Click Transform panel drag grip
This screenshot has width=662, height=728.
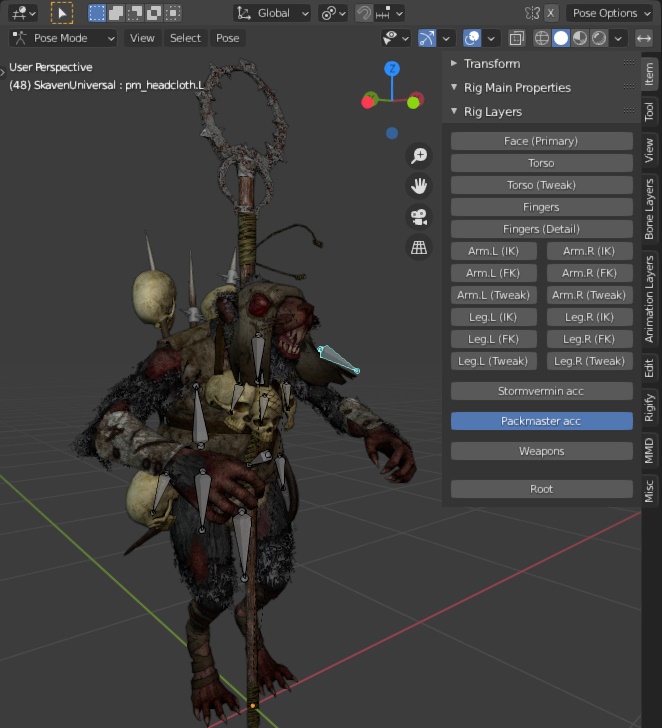(x=629, y=63)
